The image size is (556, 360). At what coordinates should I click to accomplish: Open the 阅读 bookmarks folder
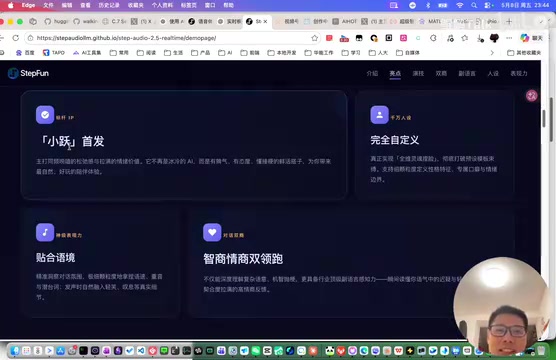coord(146,52)
